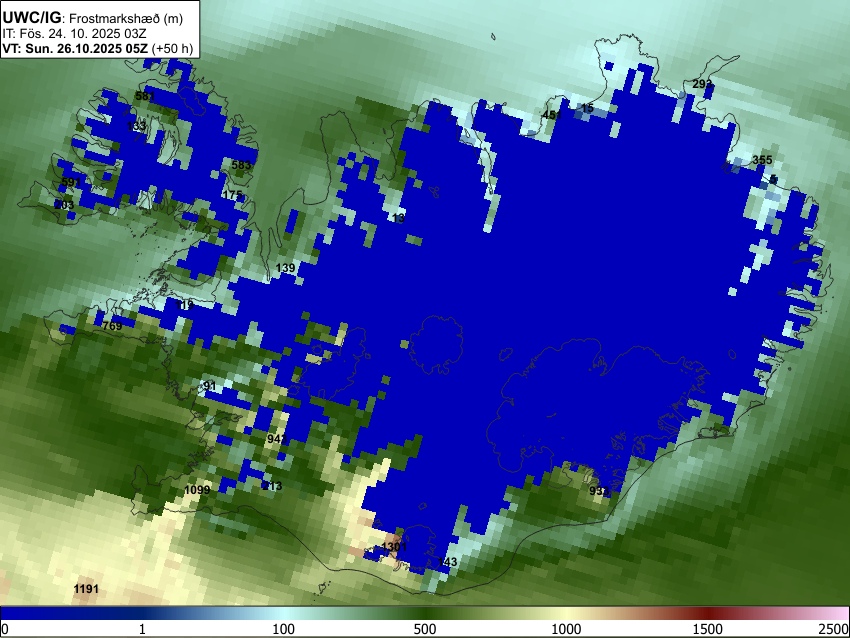The width and height of the screenshot is (850, 638).
Task: Click the '769' map value
Action: pyautogui.click(x=112, y=326)
